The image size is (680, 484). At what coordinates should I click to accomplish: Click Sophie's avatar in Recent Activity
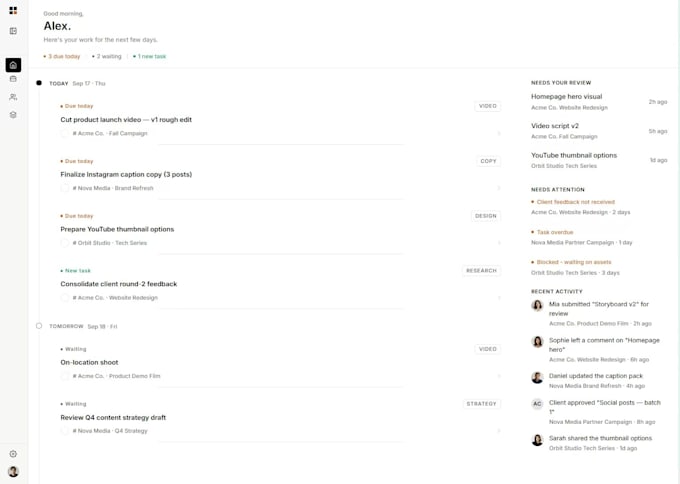point(537,341)
